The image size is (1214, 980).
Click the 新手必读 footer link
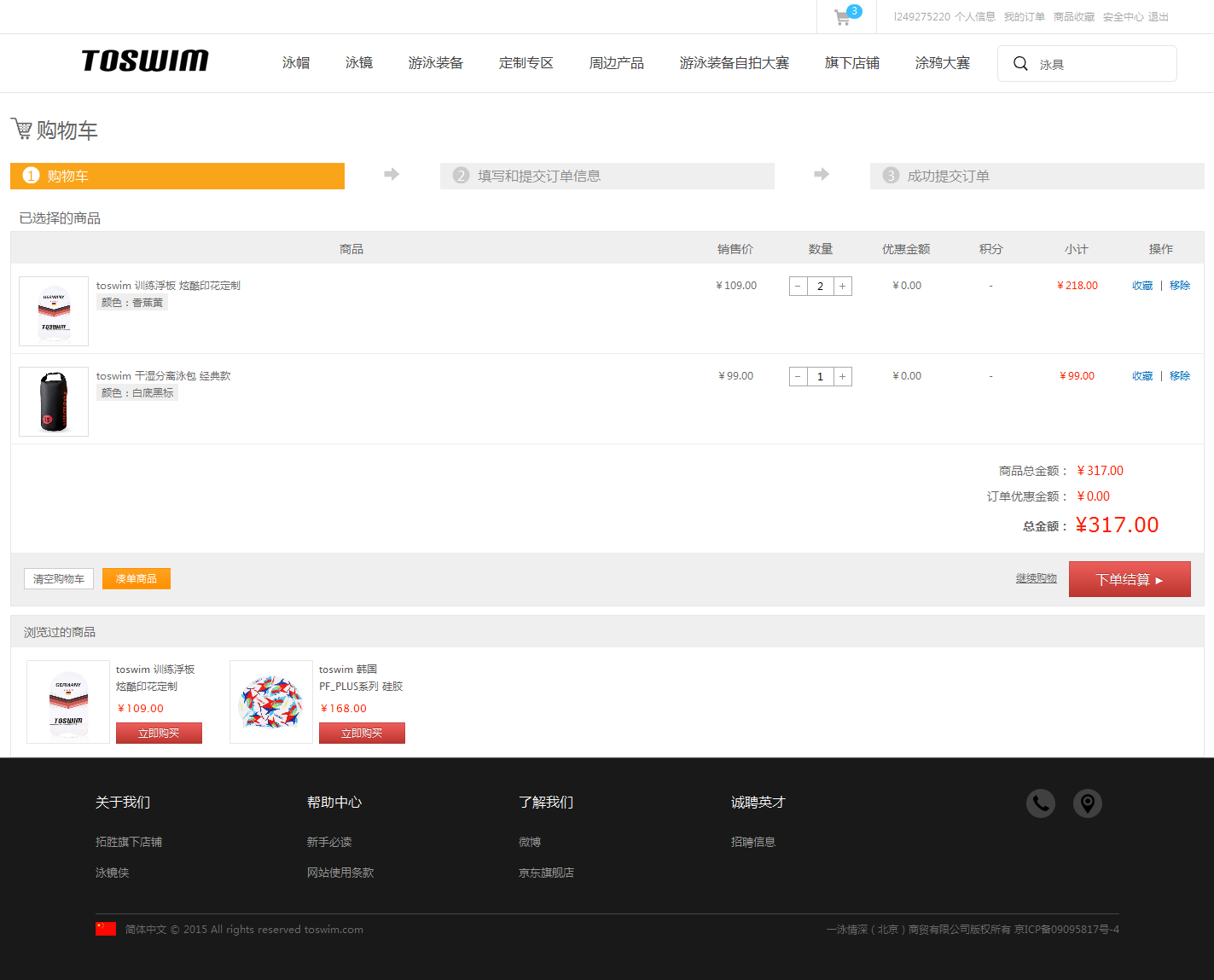click(329, 842)
